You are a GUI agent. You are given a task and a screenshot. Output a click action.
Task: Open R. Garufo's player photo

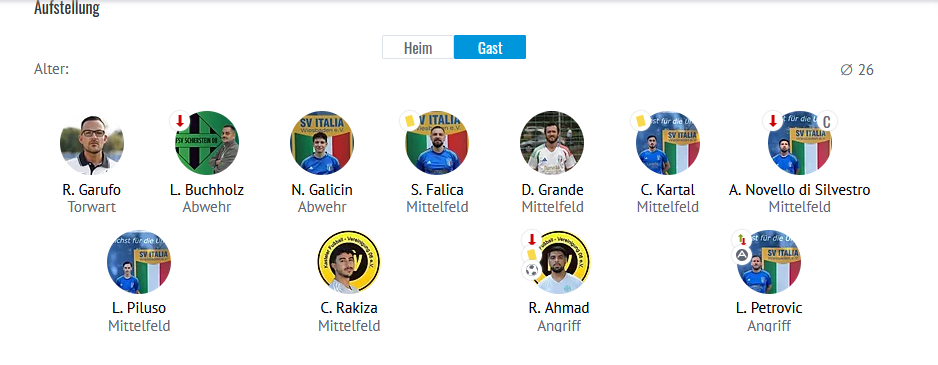92,142
